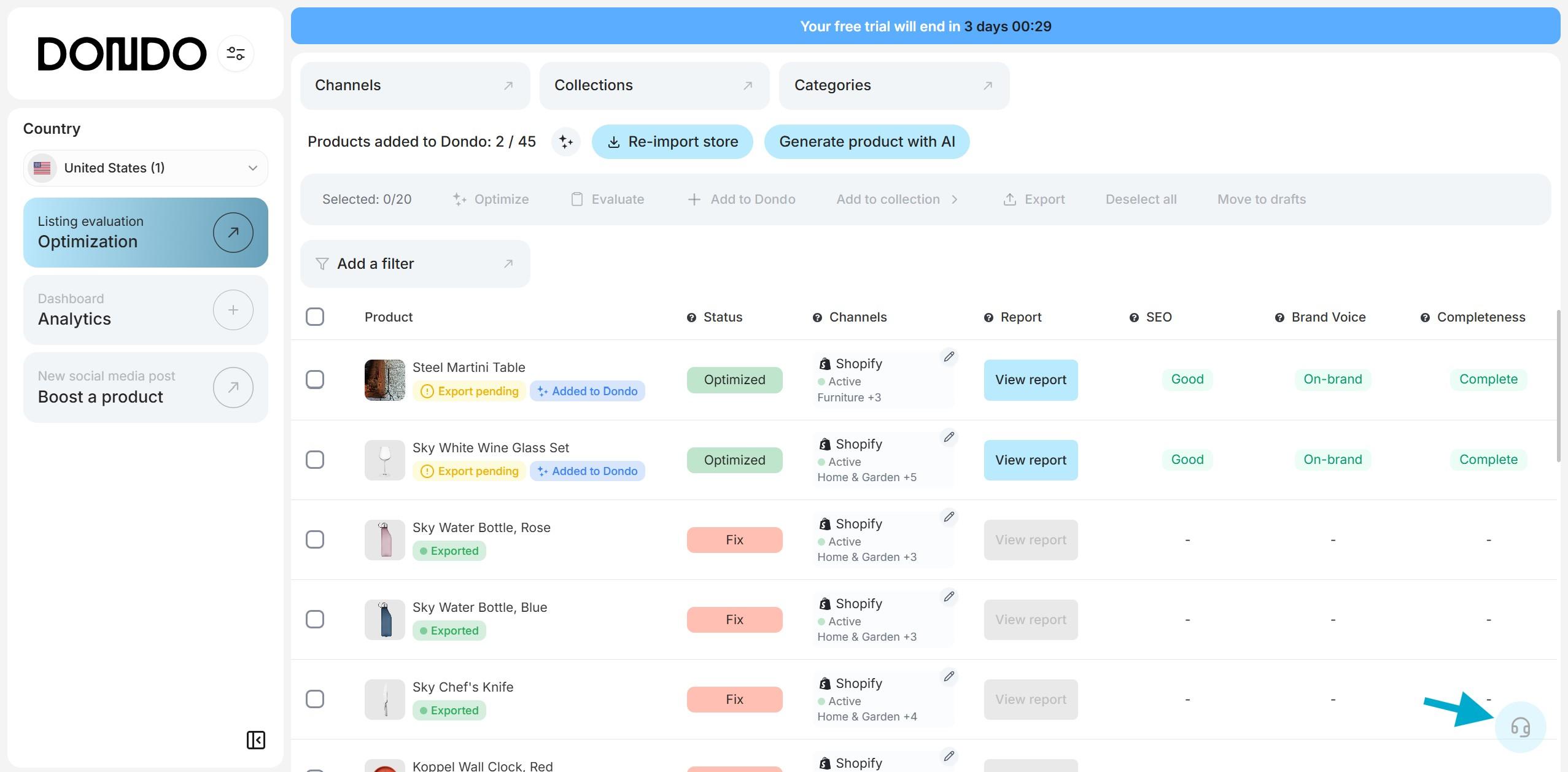Check the Steel Martini Table row checkbox
The height and width of the screenshot is (772, 1568).
pyautogui.click(x=315, y=379)
